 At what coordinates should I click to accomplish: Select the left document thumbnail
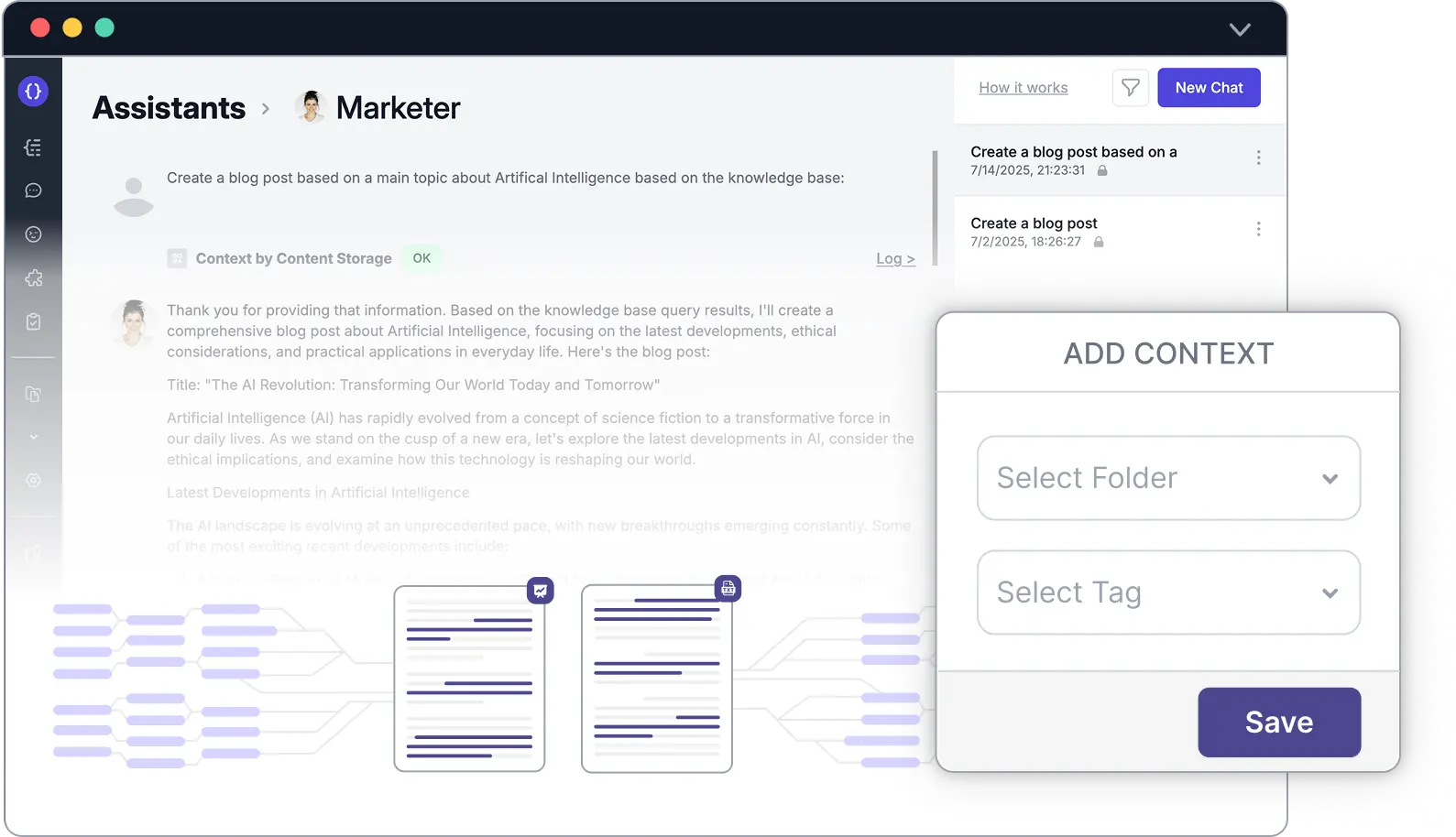click(469, 679)
